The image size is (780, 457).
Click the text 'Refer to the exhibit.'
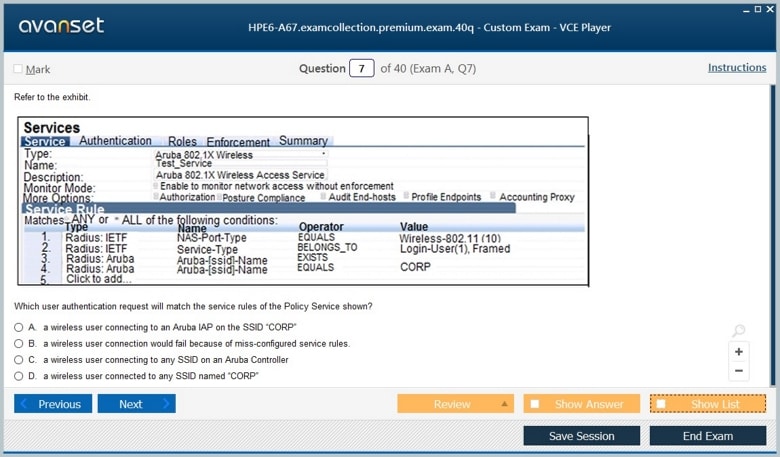coord(52,97)
